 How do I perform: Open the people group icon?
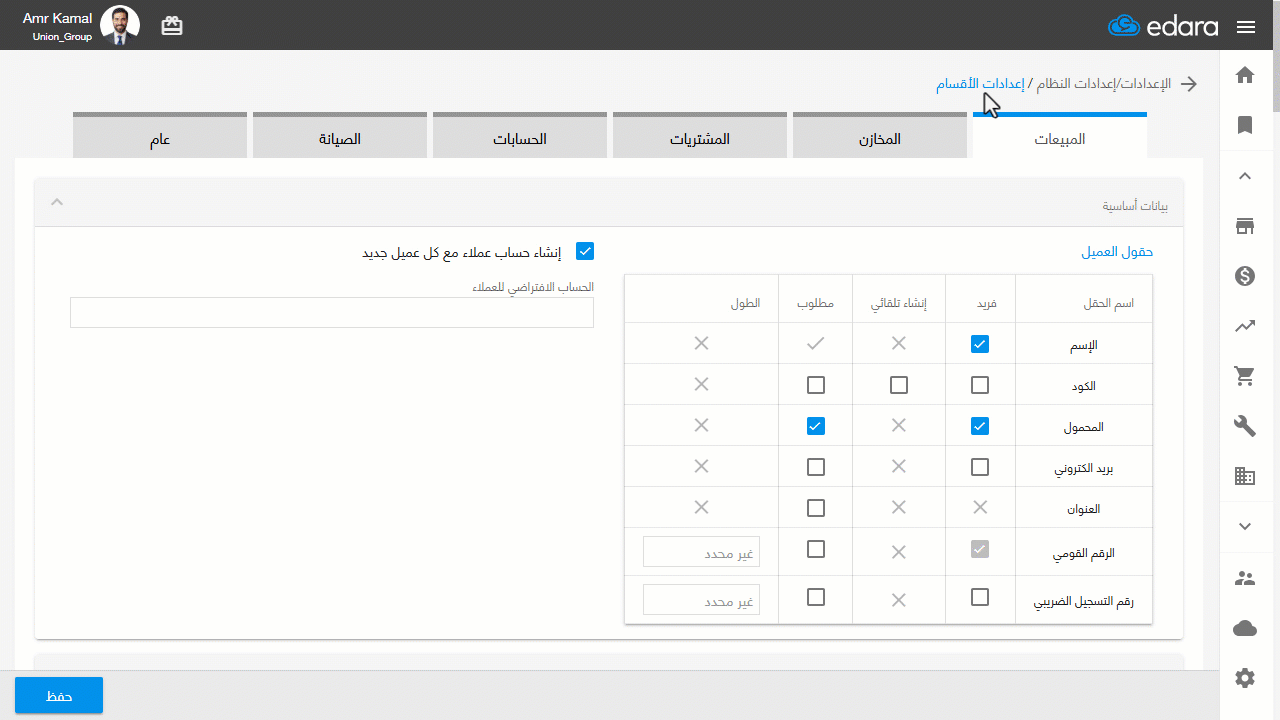[1245, 578]
